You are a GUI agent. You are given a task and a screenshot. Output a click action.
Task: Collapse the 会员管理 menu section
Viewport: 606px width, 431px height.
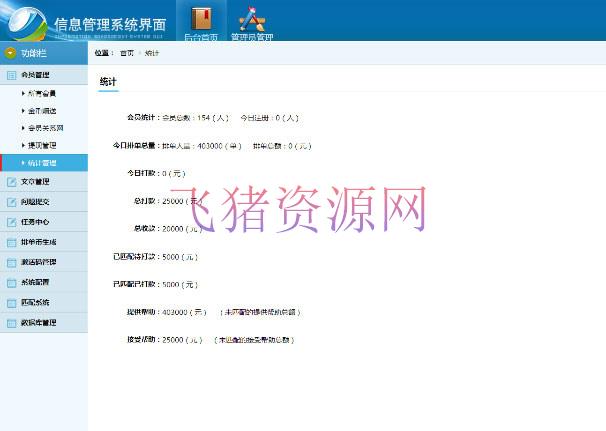coord(35,75)
